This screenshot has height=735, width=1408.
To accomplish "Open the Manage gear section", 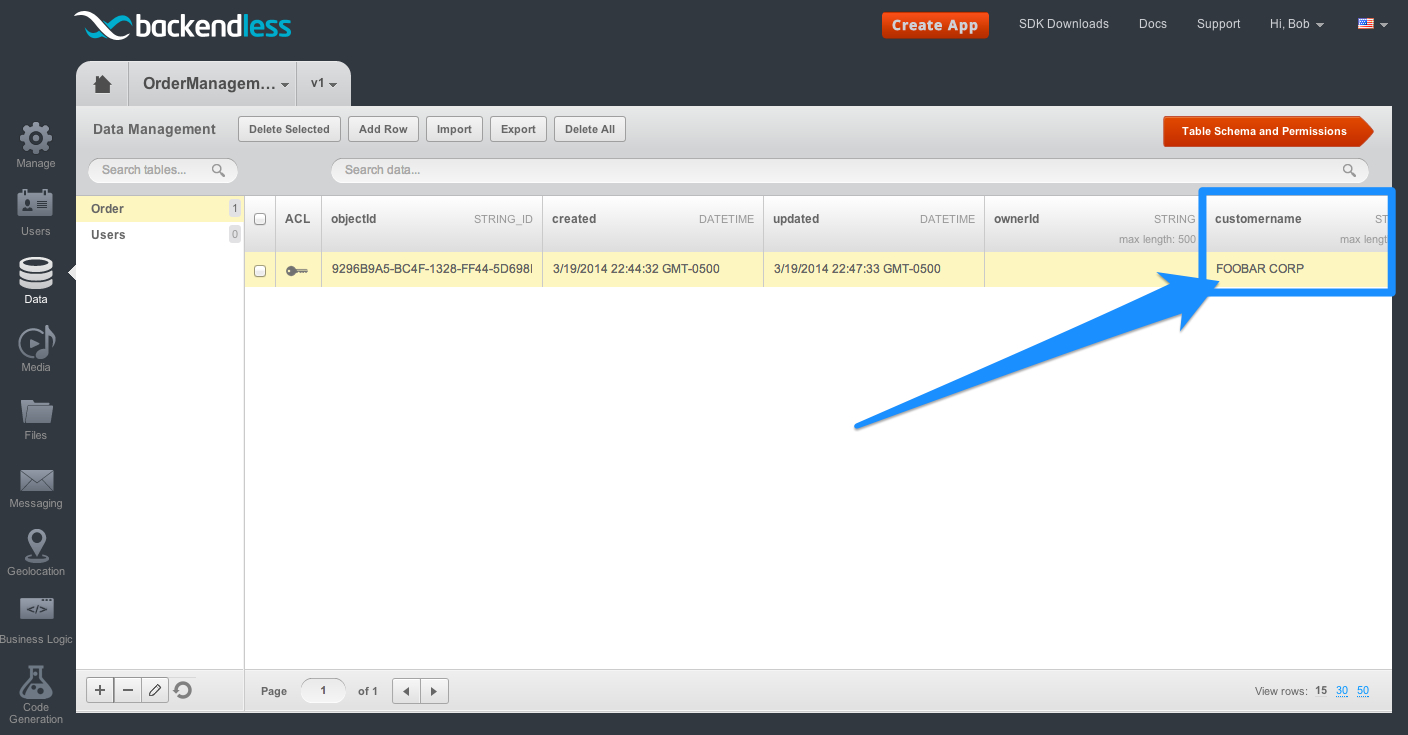I will [36, 145].
